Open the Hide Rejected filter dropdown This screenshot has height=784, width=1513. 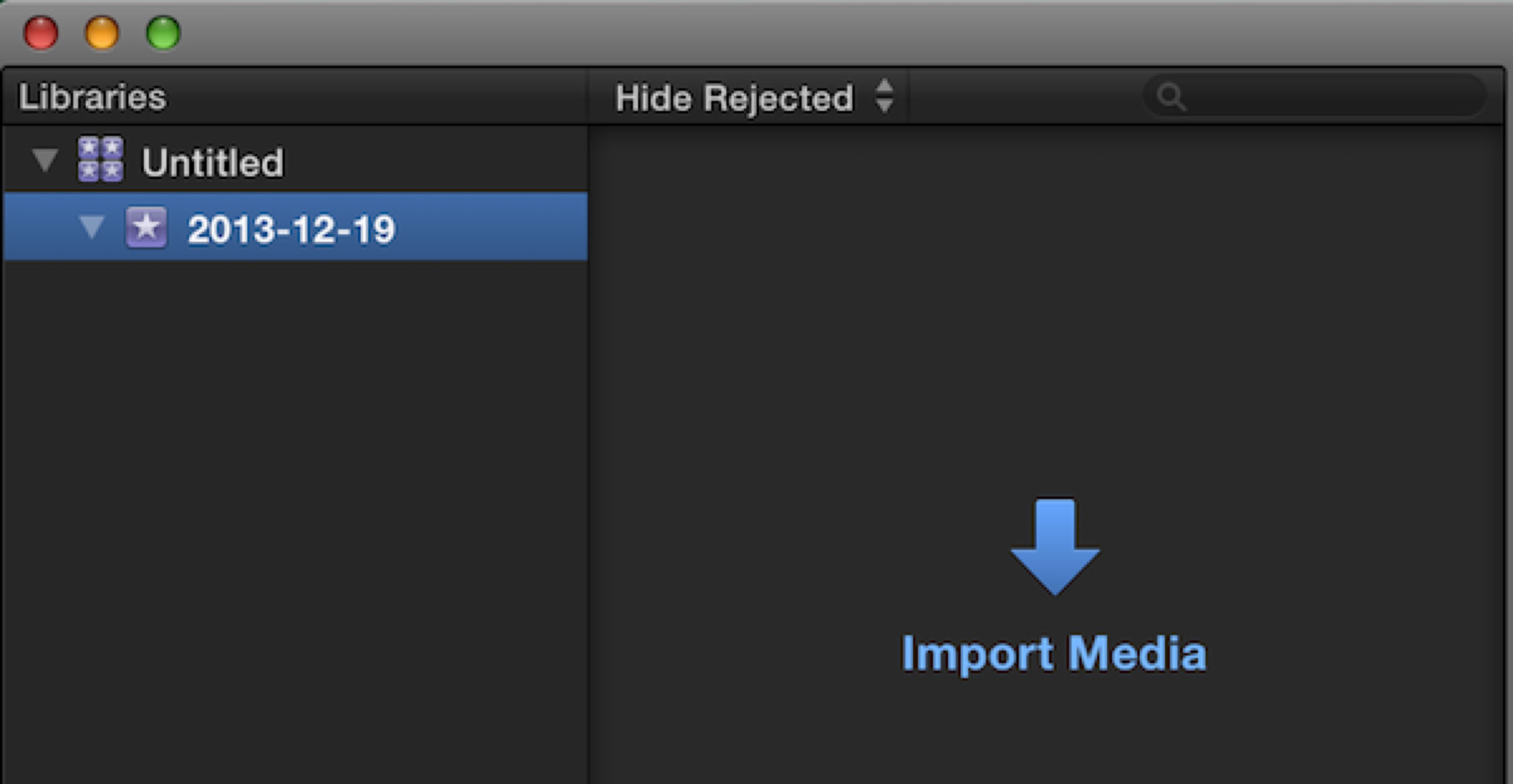(734, 98)
